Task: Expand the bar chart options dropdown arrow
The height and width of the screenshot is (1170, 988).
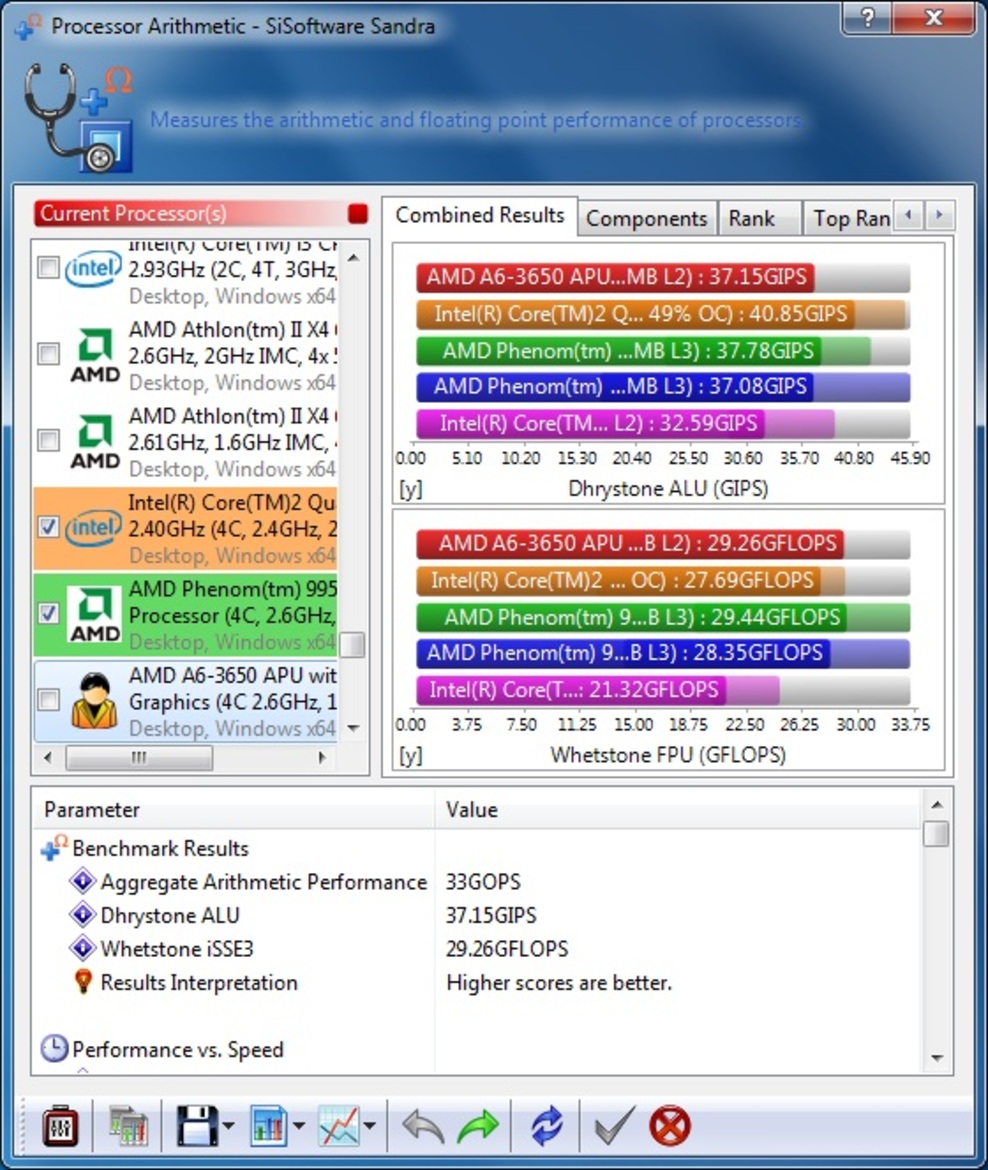Action: point(299,1126)
